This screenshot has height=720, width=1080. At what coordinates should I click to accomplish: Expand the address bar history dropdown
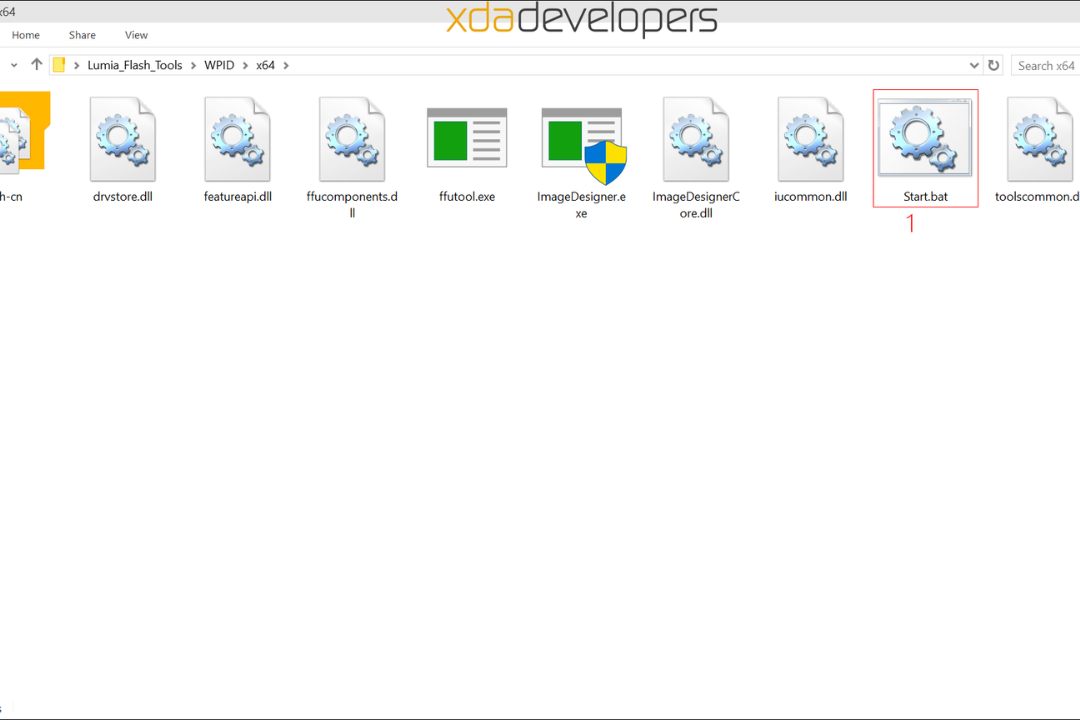[974, 65]
